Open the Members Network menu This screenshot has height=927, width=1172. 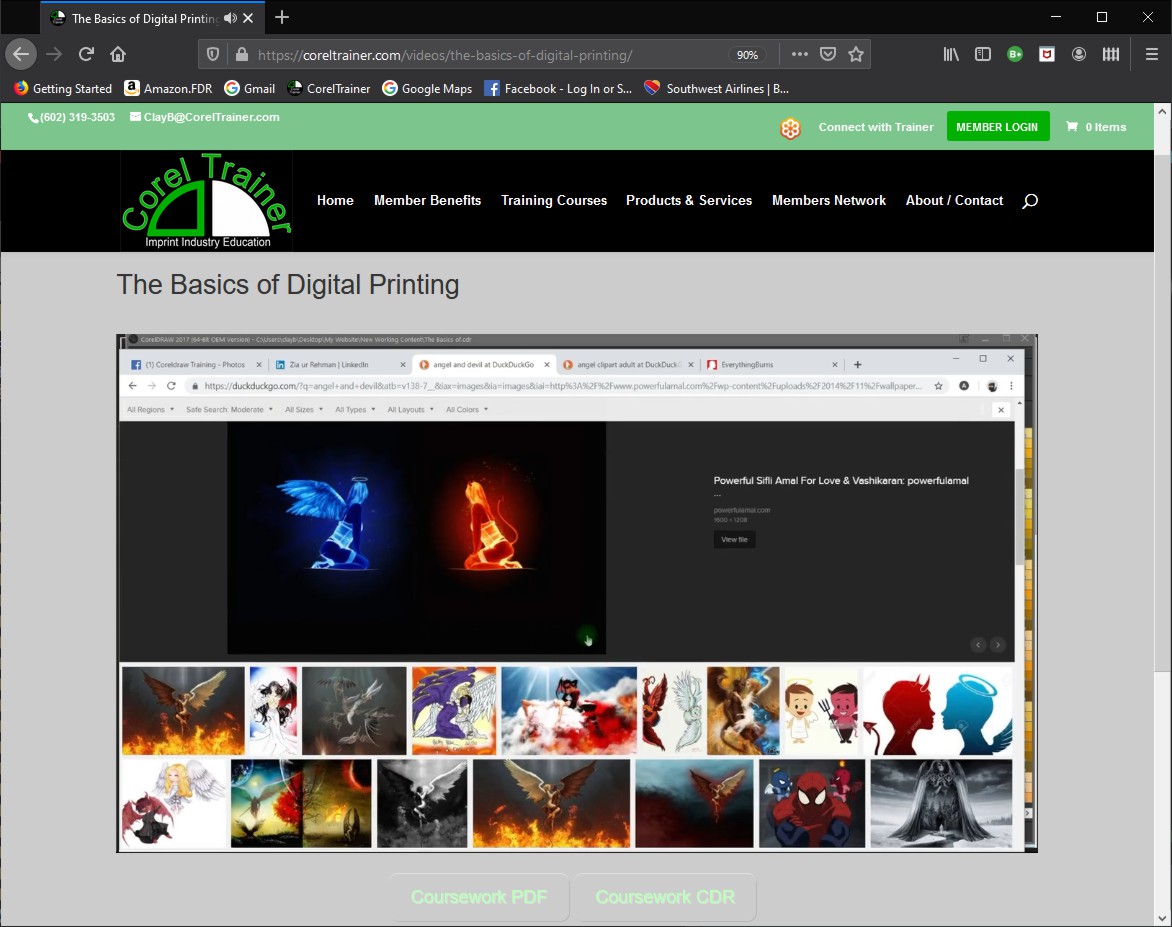tap(829, 200)
